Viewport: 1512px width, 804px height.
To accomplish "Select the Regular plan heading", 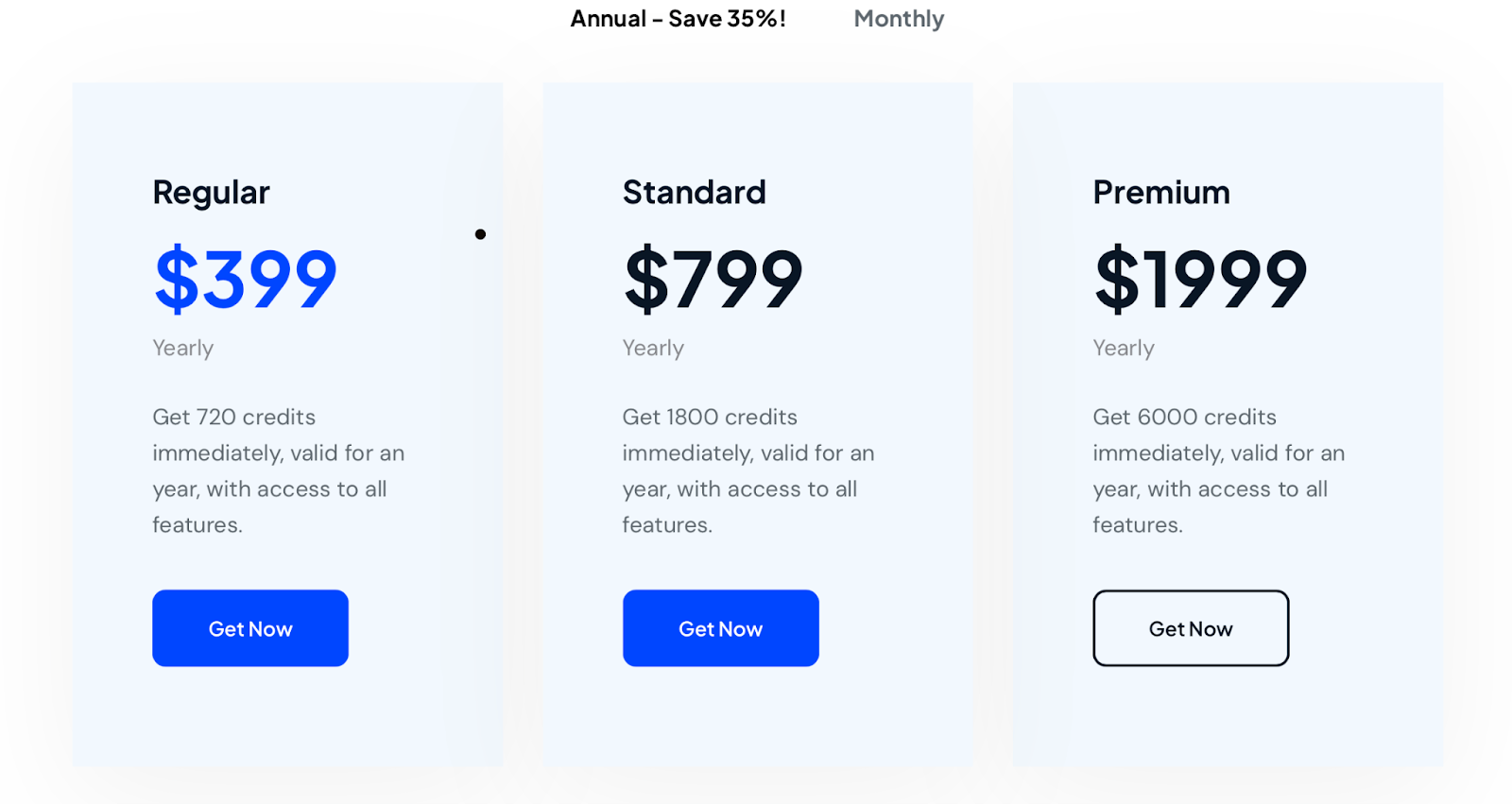I will [211, 193].
